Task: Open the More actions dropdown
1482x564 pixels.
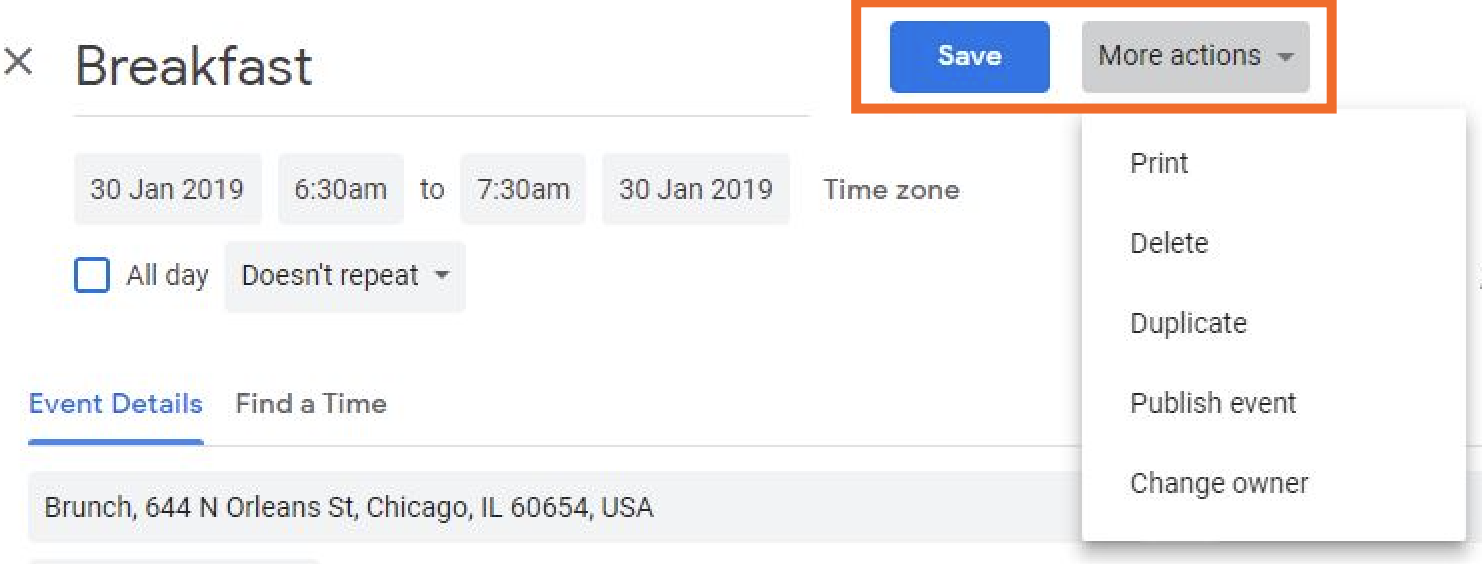Action: coord(1195,56)
